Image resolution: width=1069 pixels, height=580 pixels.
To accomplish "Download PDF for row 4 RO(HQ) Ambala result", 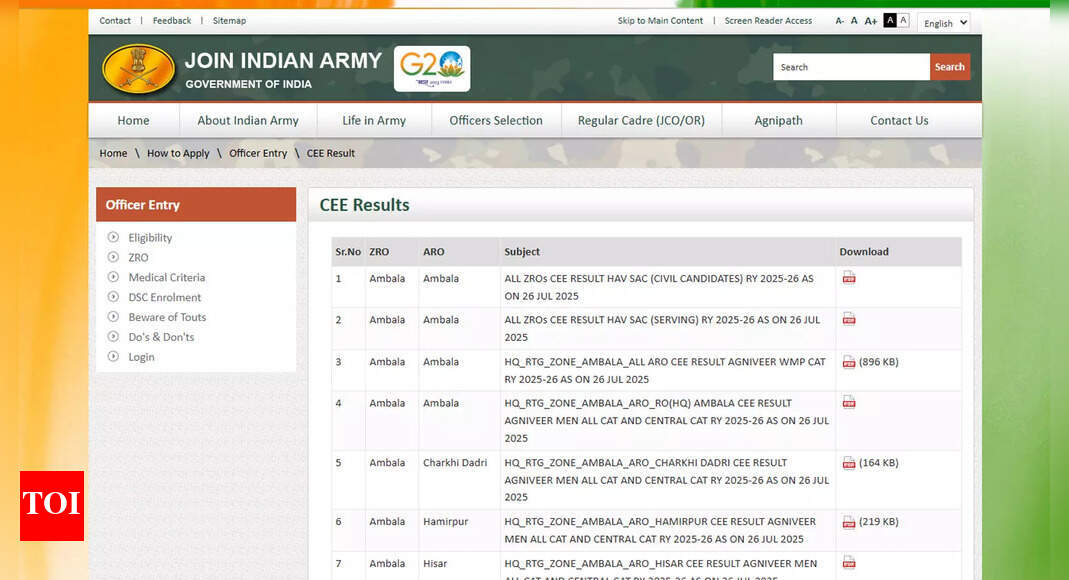I will click(x=849, y=402).
